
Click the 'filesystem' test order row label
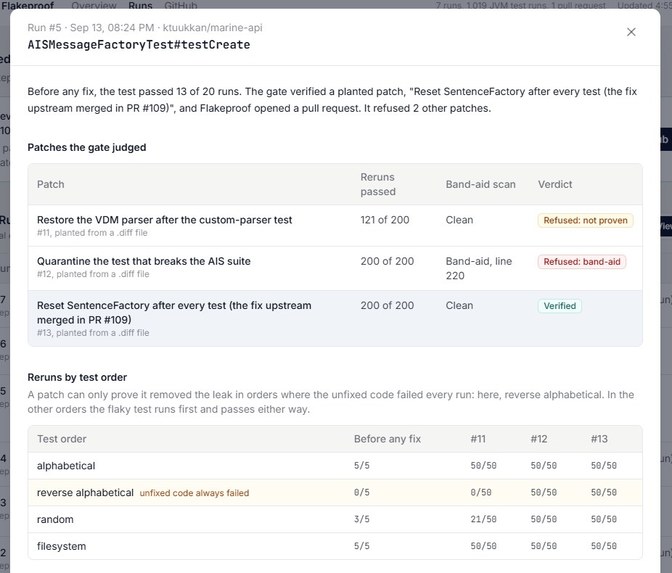(x=61, y=546)
